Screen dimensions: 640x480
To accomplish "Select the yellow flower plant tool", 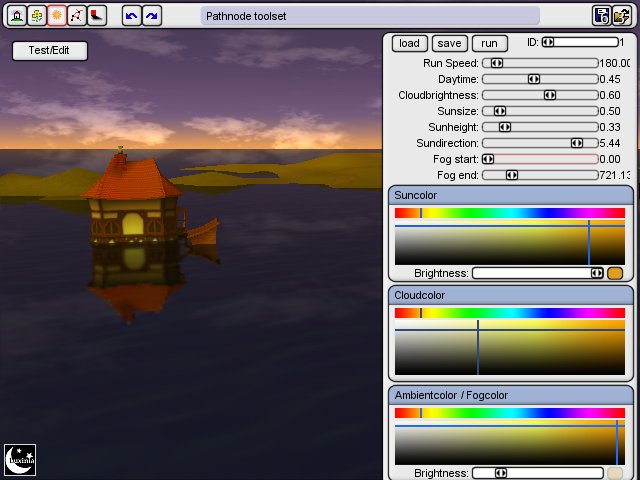I will (x=37, y=15).
